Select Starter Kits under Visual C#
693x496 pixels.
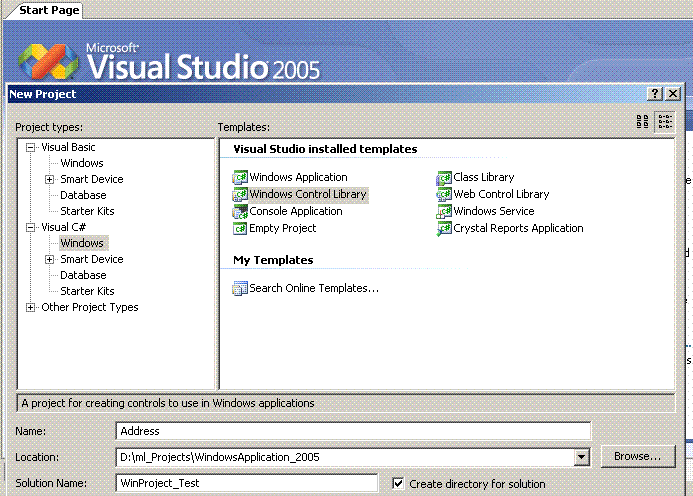(87, 291)
